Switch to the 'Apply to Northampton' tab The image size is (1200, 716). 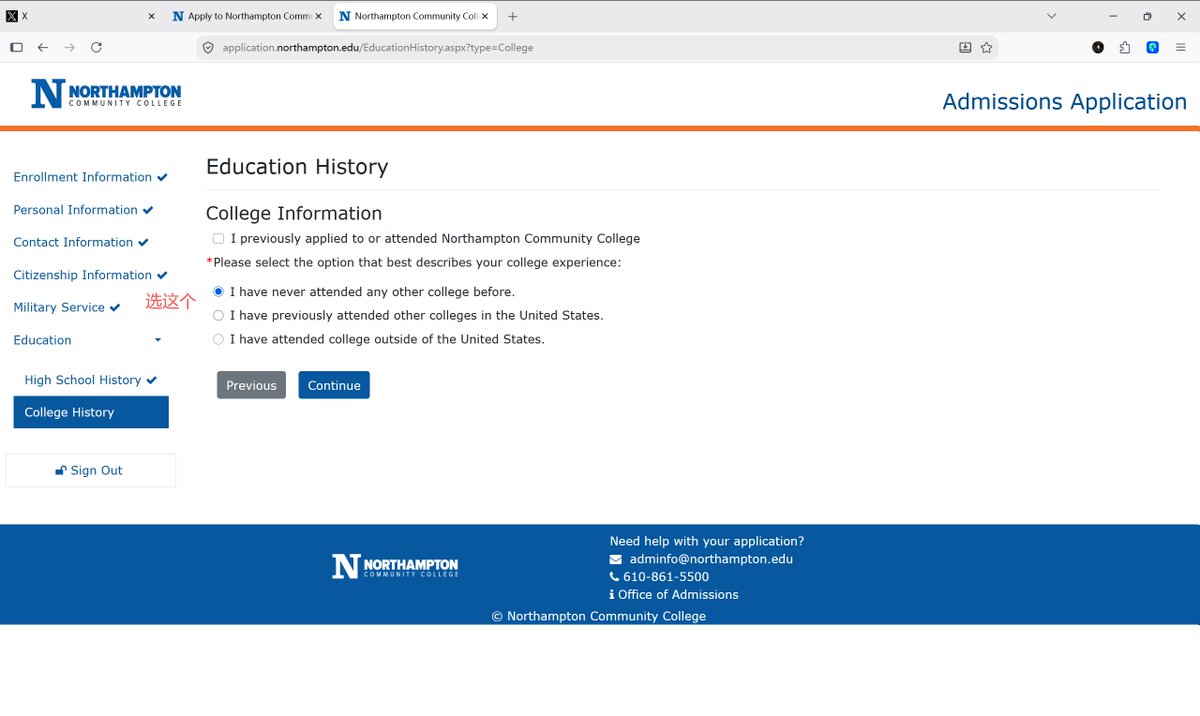(x=247, y=16)
